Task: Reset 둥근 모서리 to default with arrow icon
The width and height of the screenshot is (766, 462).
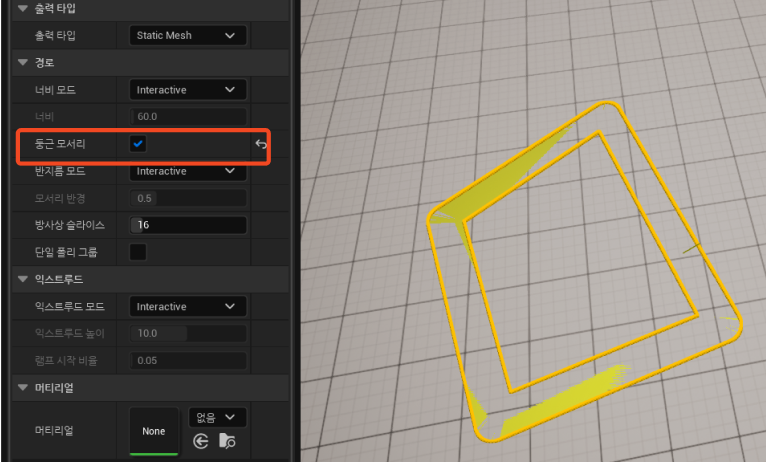Action: click(261, 144)
